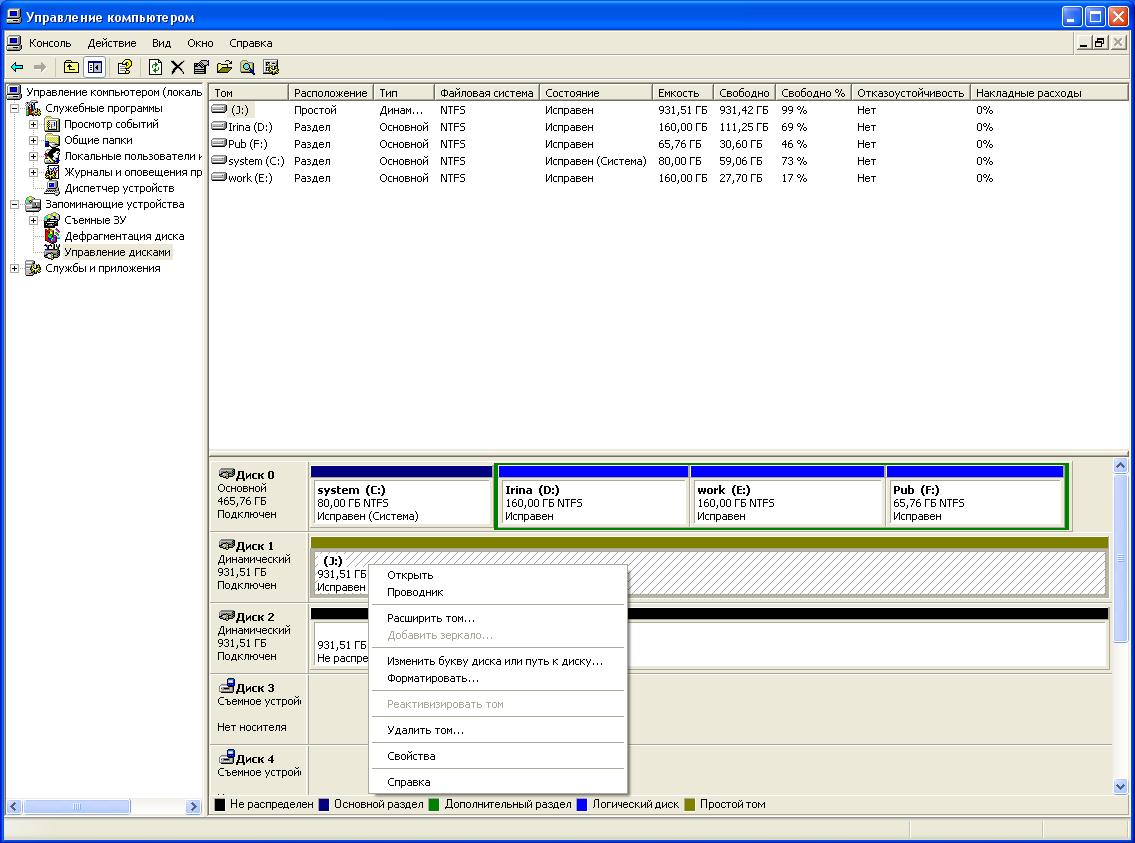The width and height of the screenshot is (1135, 843).
Task: Open the Действие menu
Action: tap(111, 43)
